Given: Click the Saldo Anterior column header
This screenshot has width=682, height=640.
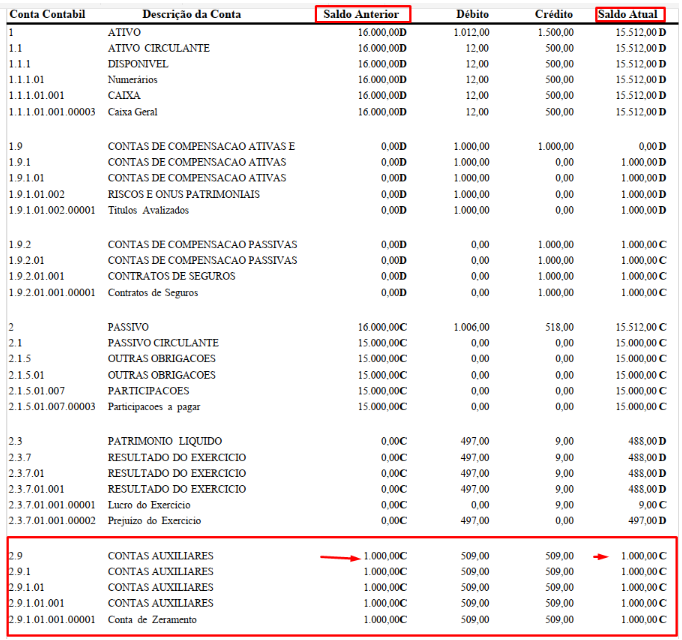Looking at the screenshot, I should pos(361,14).
